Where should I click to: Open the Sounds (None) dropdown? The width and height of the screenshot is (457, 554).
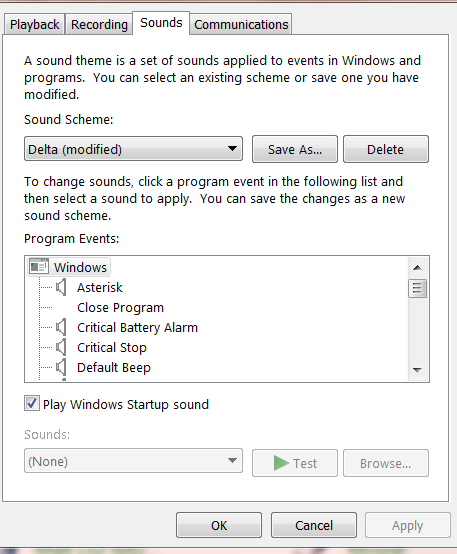pos(133,461)
